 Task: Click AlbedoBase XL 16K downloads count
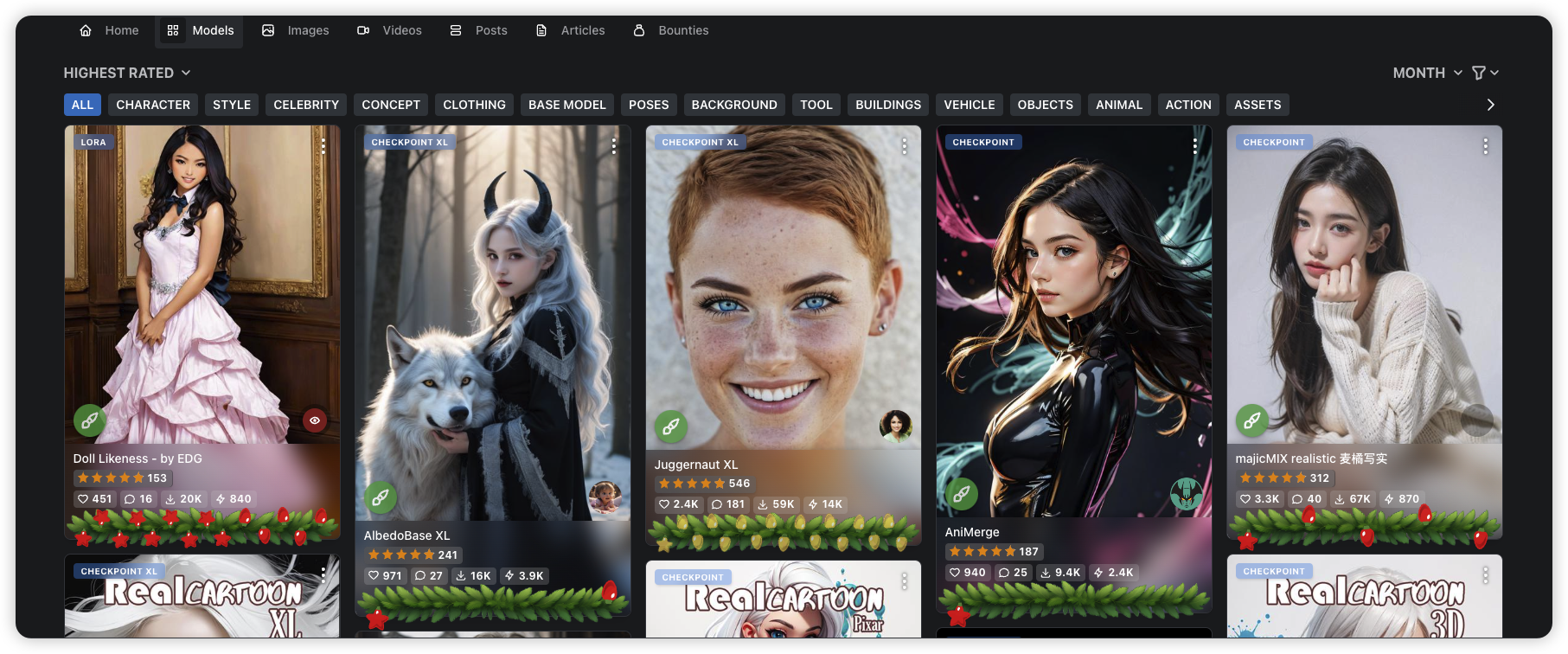click(x=473, y=576)
